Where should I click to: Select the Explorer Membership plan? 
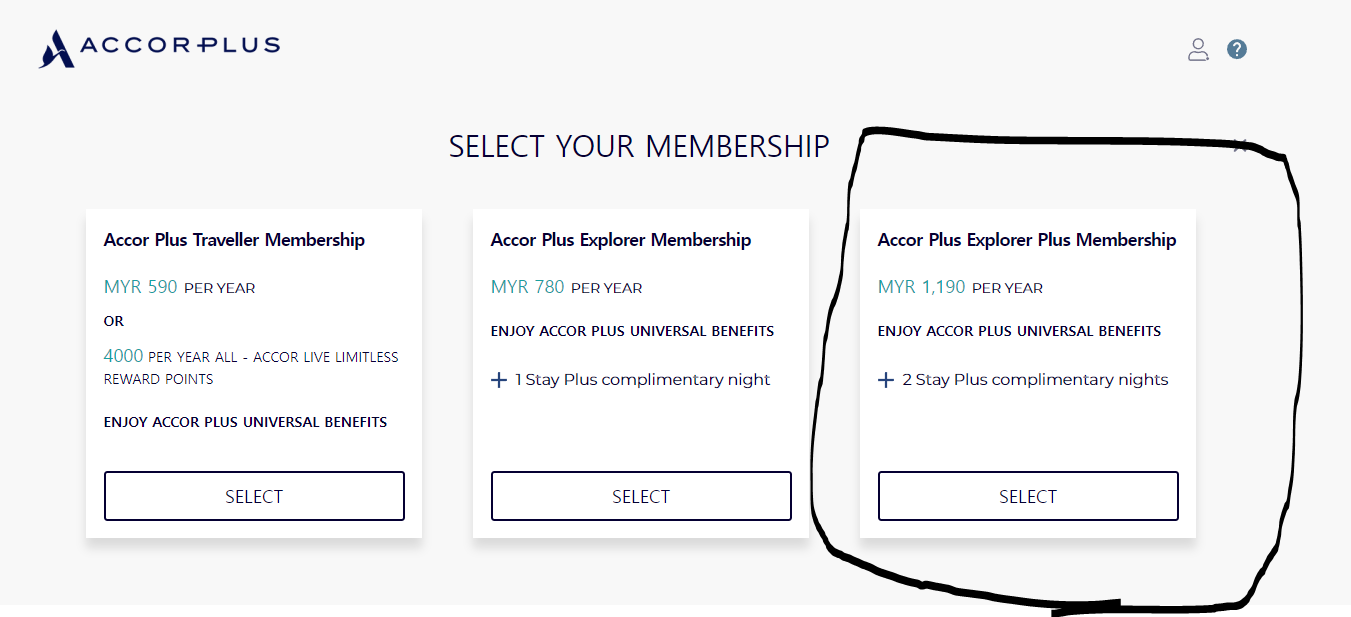pos(641,496)
